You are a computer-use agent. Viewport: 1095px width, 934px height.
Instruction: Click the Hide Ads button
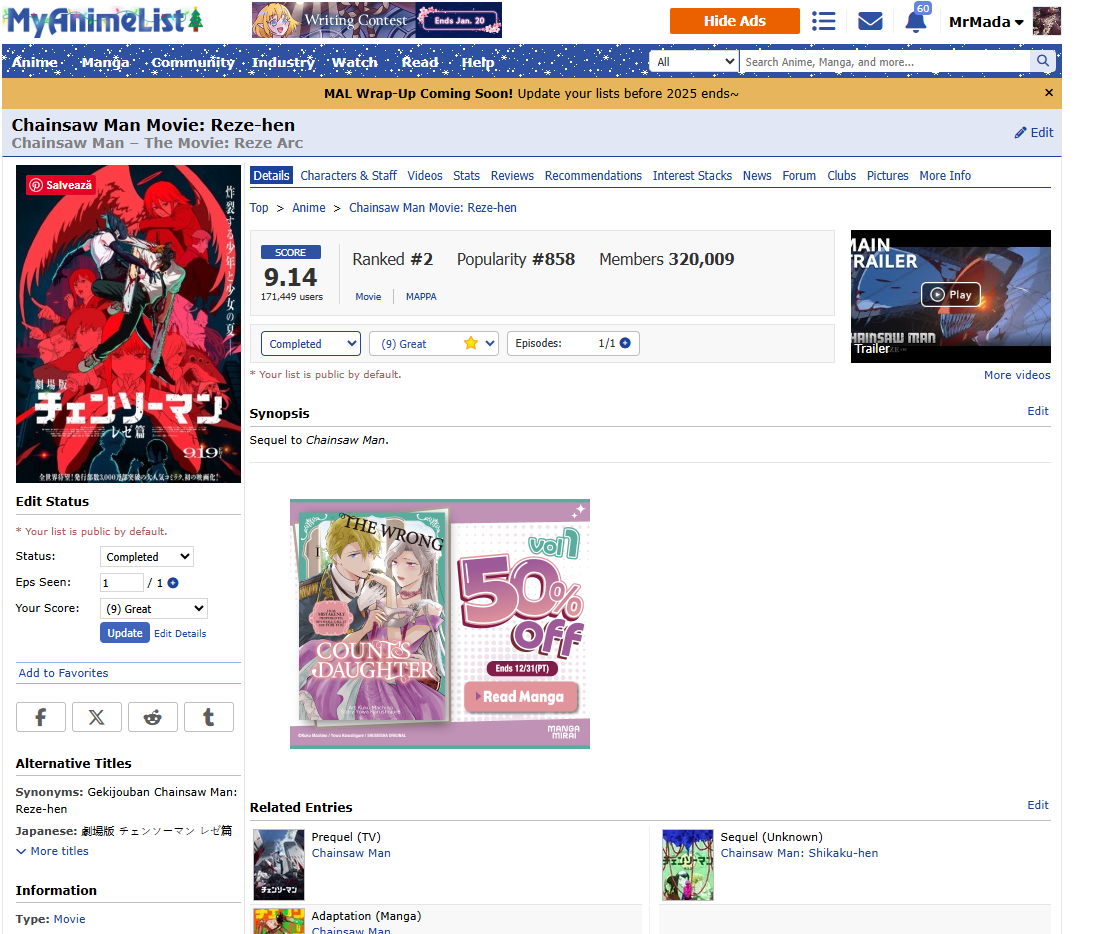[735, 21]
